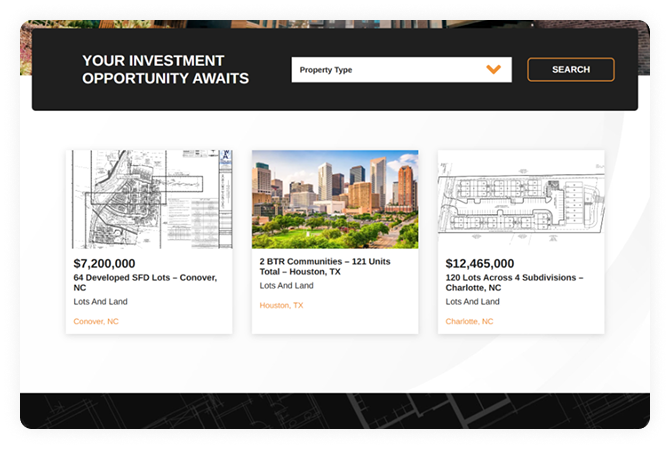The image size is (670, 449).
Task: Open the 64 Developed SFD Lots – Conover listing
Action: (145, 282)
